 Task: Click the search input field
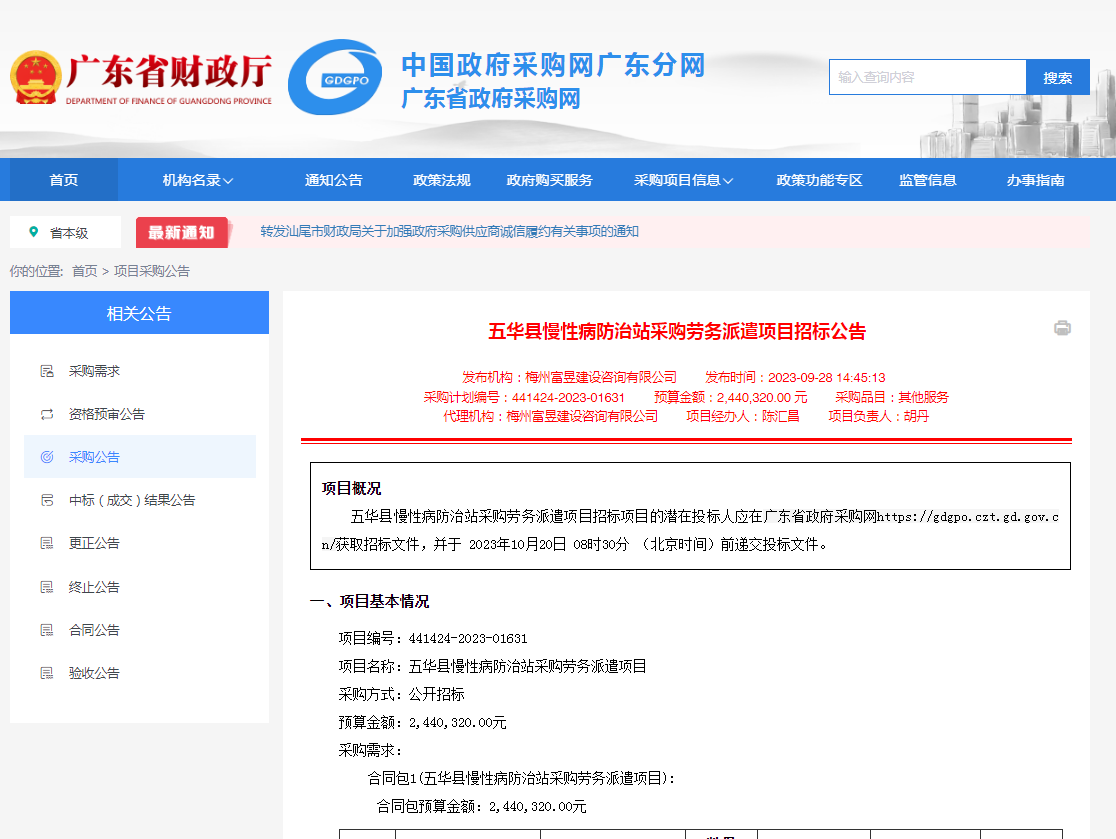925,77
